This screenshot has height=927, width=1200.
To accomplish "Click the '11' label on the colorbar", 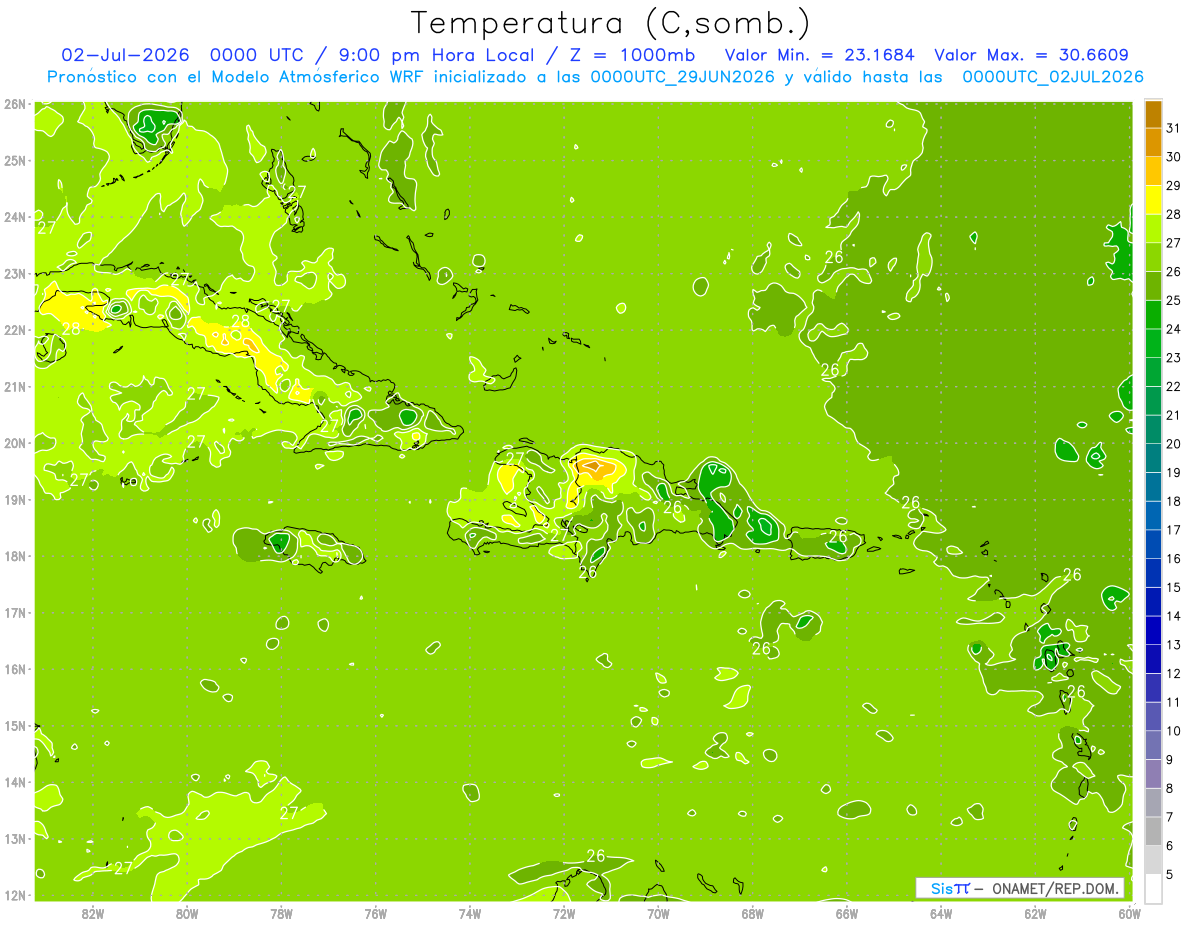I will click(1173, 702).
